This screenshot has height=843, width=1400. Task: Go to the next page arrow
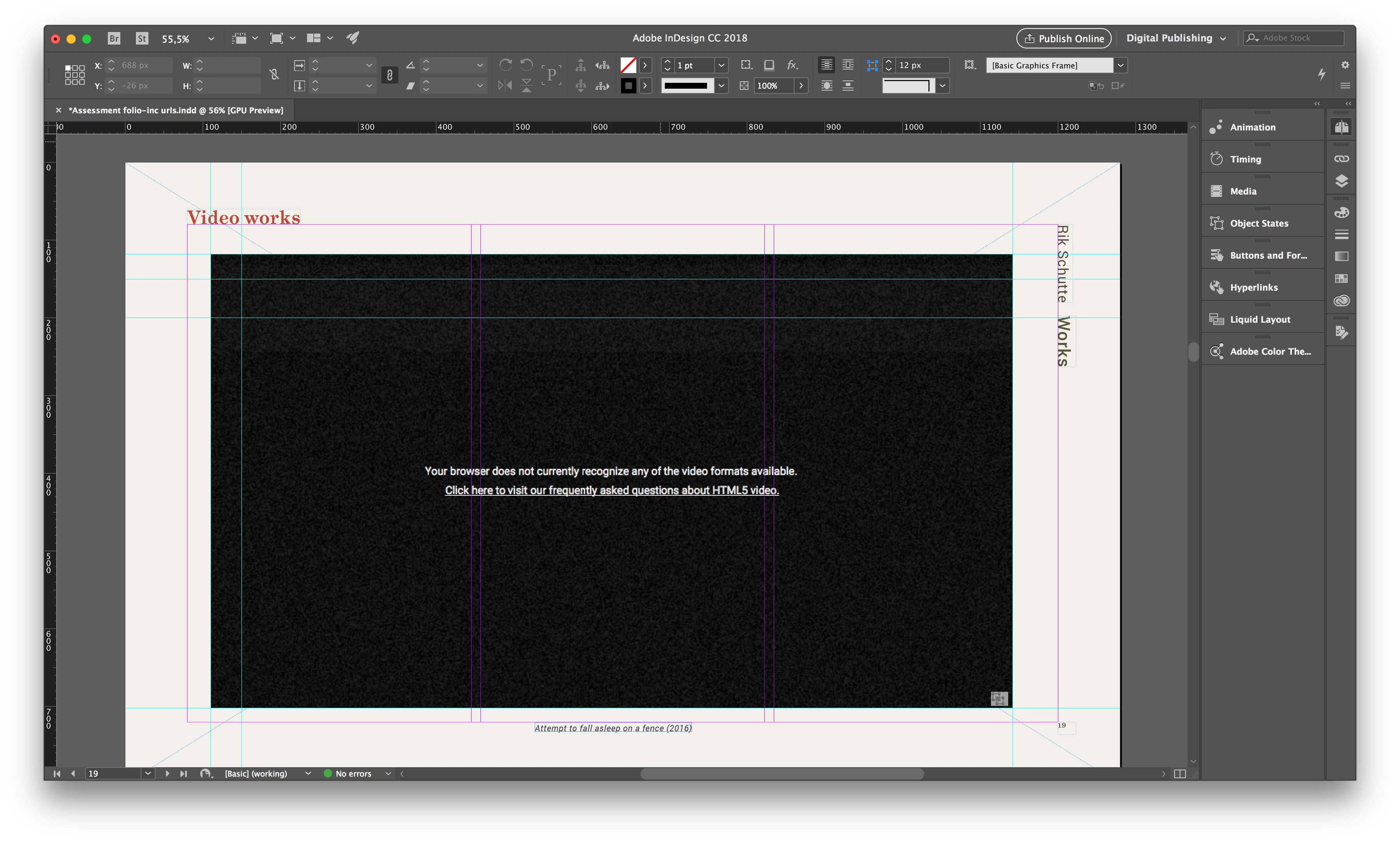click(x=168, y=774)
